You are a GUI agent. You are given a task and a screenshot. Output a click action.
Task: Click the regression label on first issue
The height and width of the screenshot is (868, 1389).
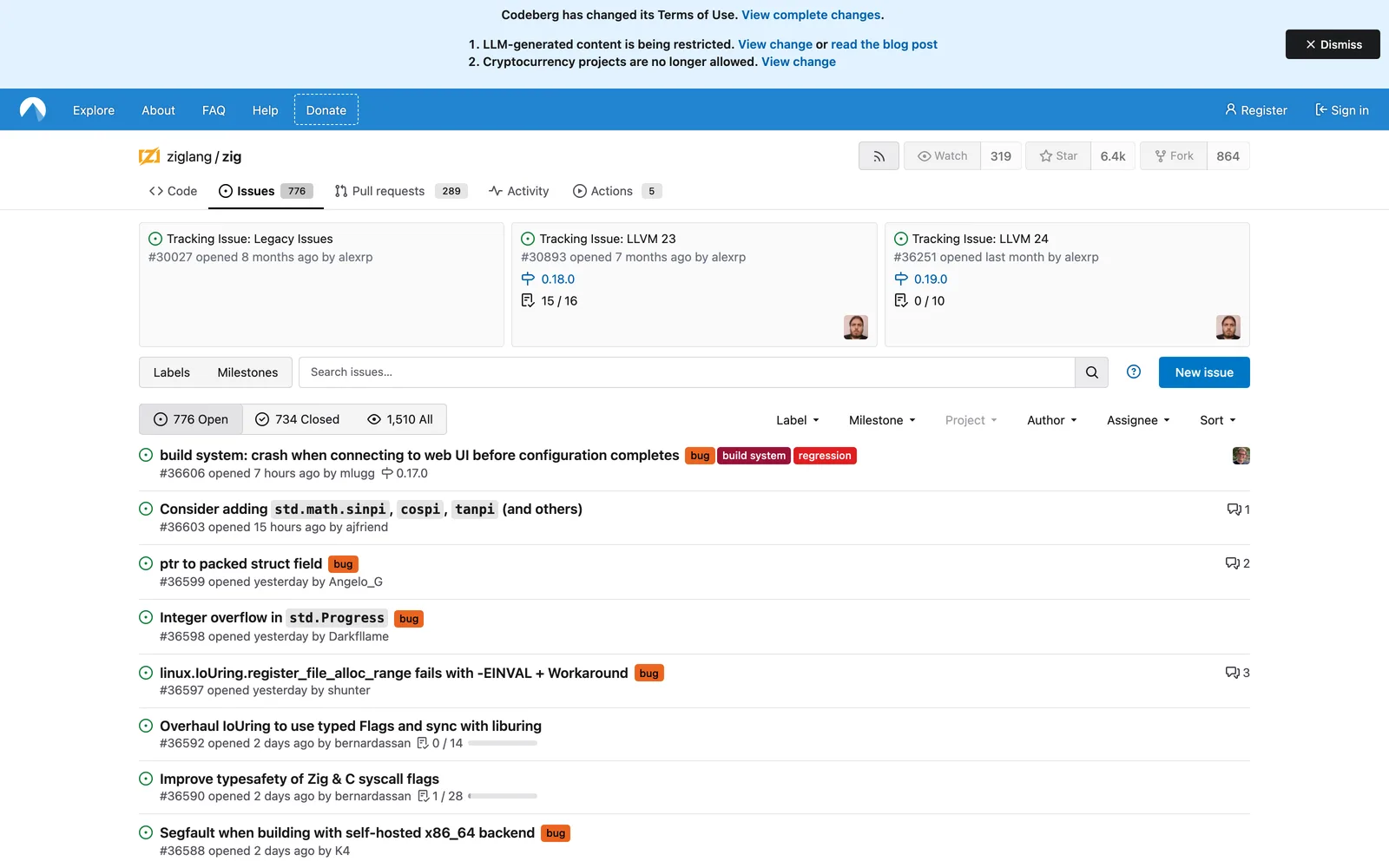pos(825,456)
